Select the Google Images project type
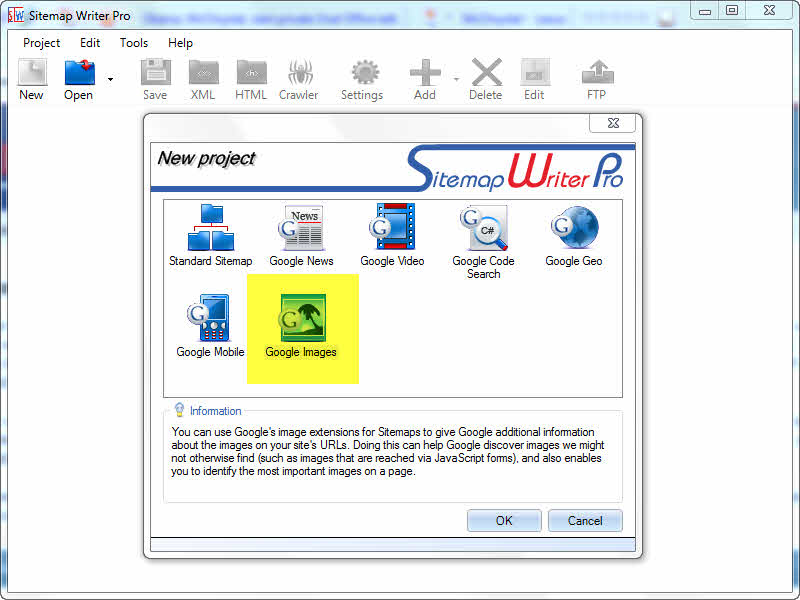The width and height of the screenshot is (800, 600). click(x=302, y=326)
